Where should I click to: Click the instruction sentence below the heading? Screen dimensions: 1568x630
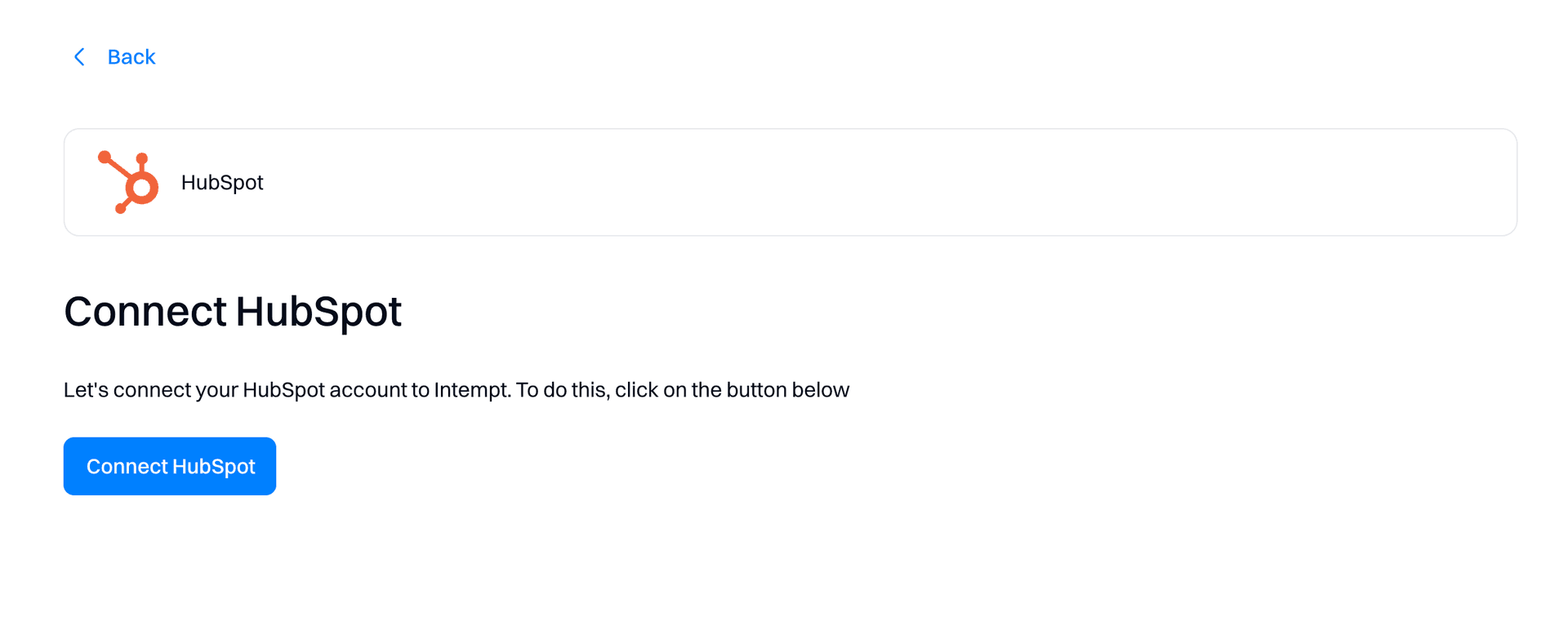pyautogui.click(x=457, y=390)
